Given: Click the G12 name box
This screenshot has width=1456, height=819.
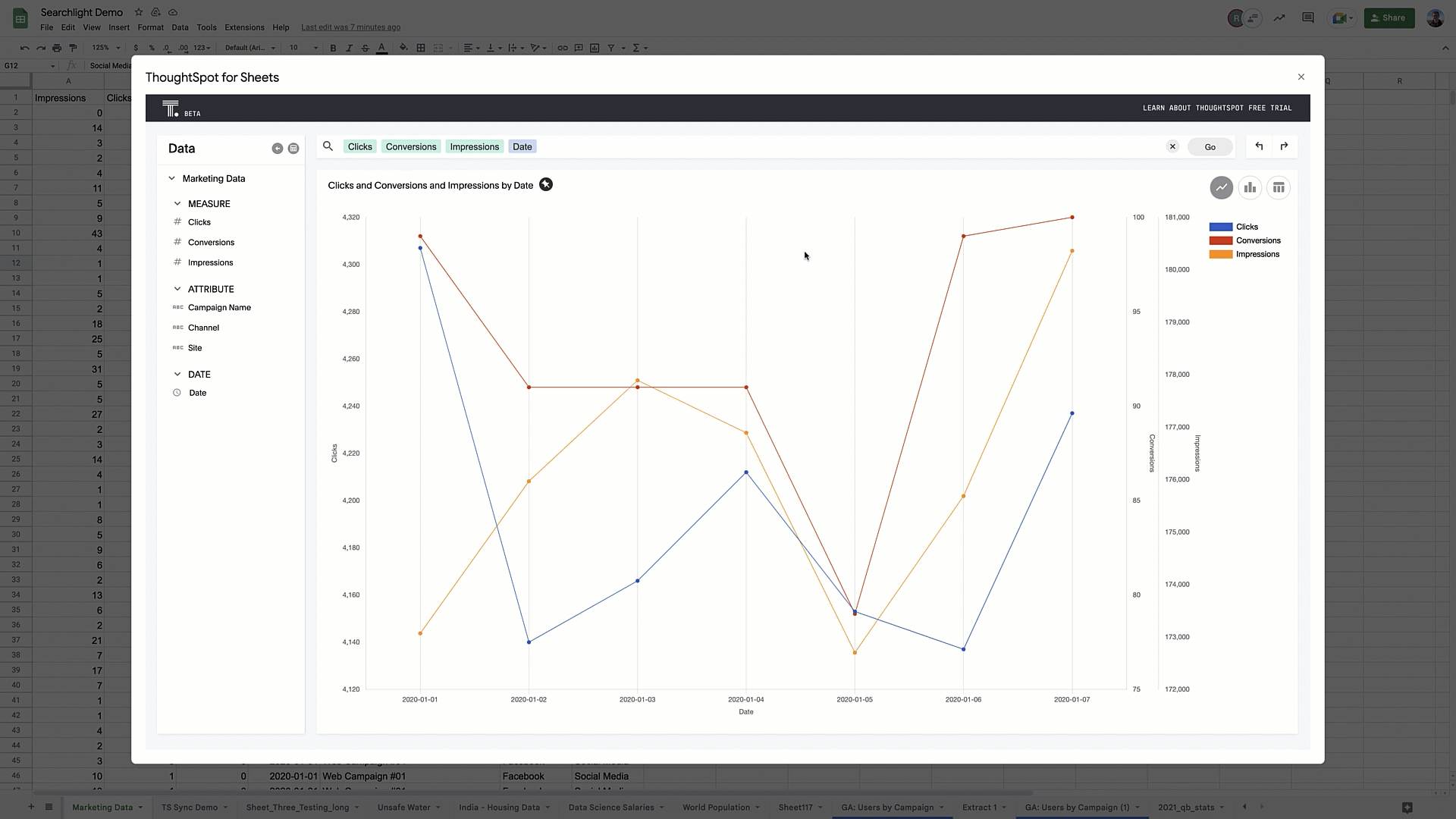Looking at the screenshot, I should tap(29, 66).
